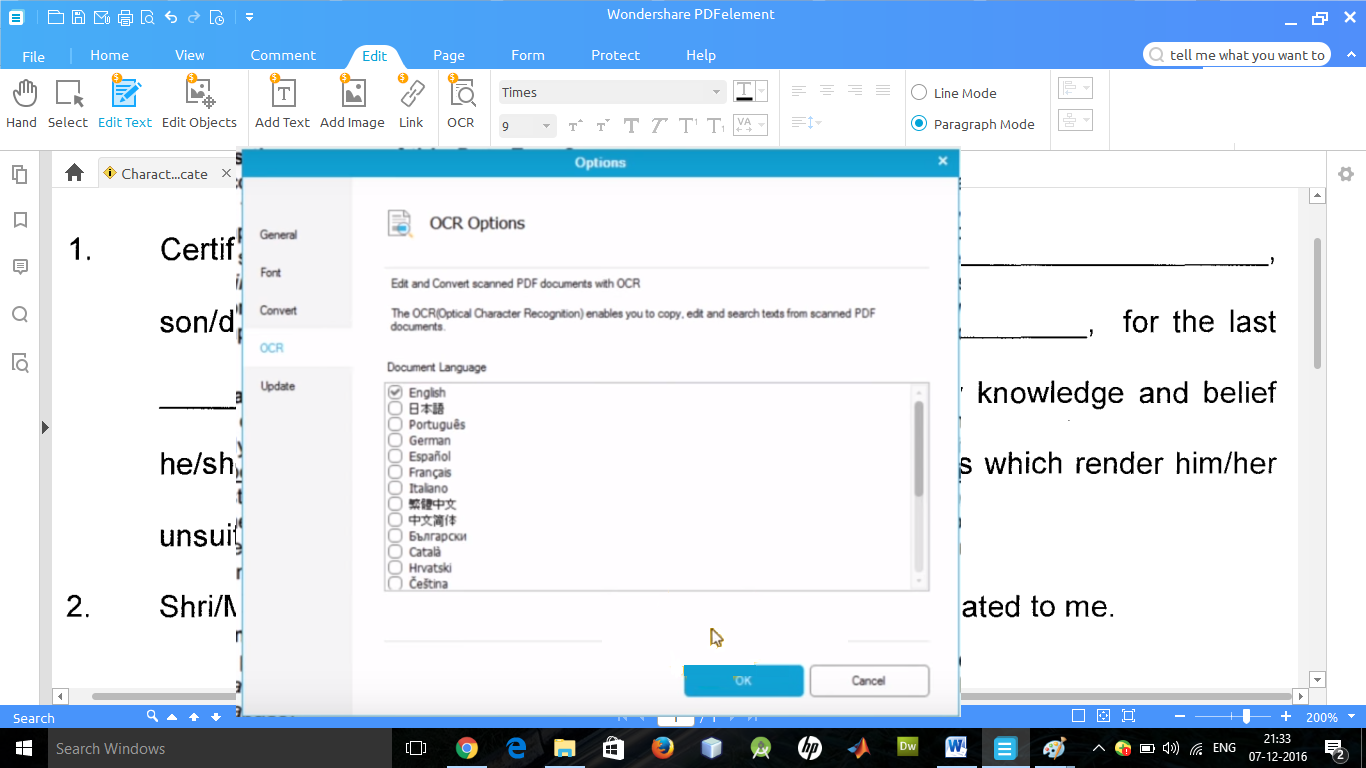Check the Français language checkbox
Viewport: 1366px width, 768px height.
pyautogui.click(x=395, y=473)
